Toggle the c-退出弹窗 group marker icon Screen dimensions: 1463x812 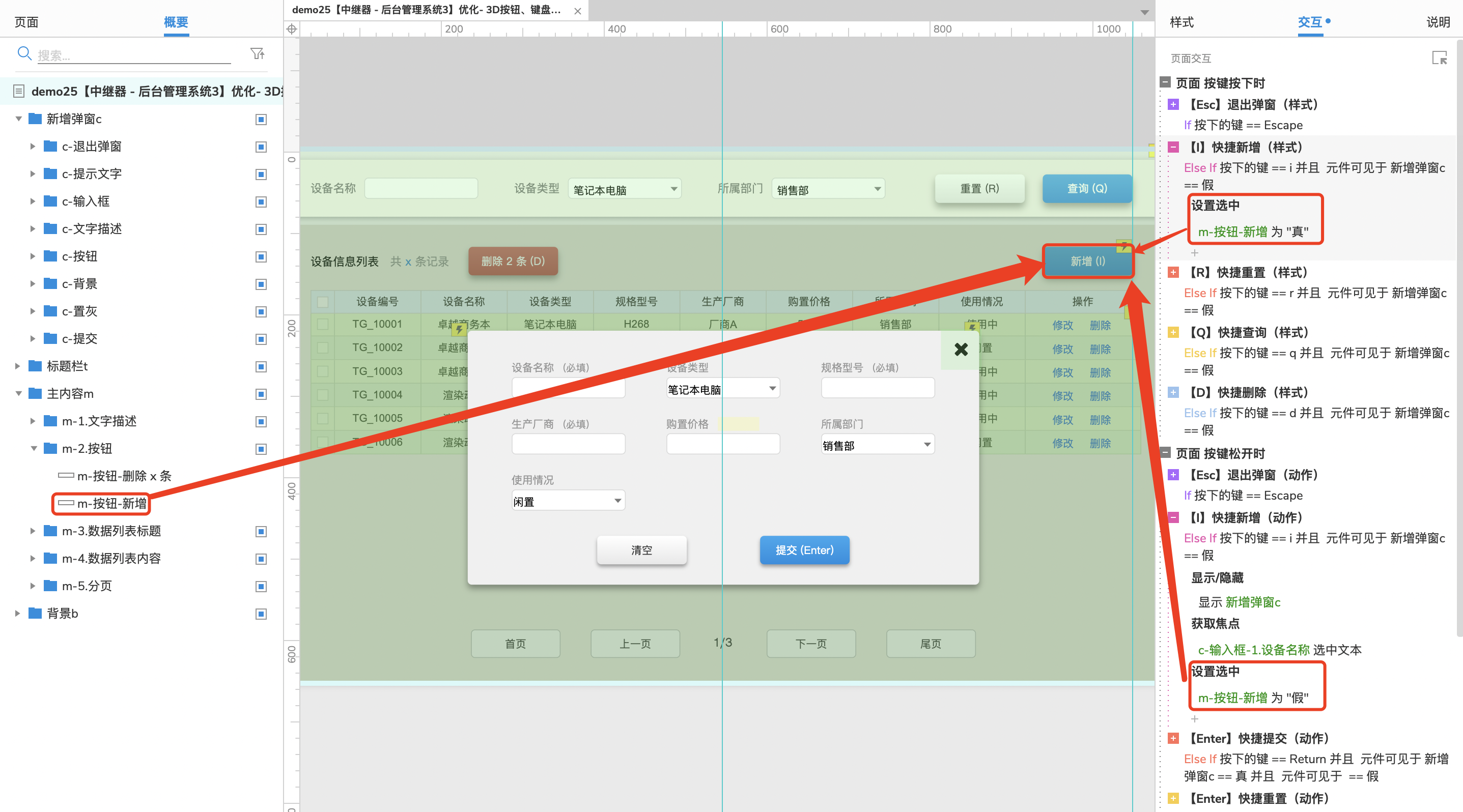point(261,147)
